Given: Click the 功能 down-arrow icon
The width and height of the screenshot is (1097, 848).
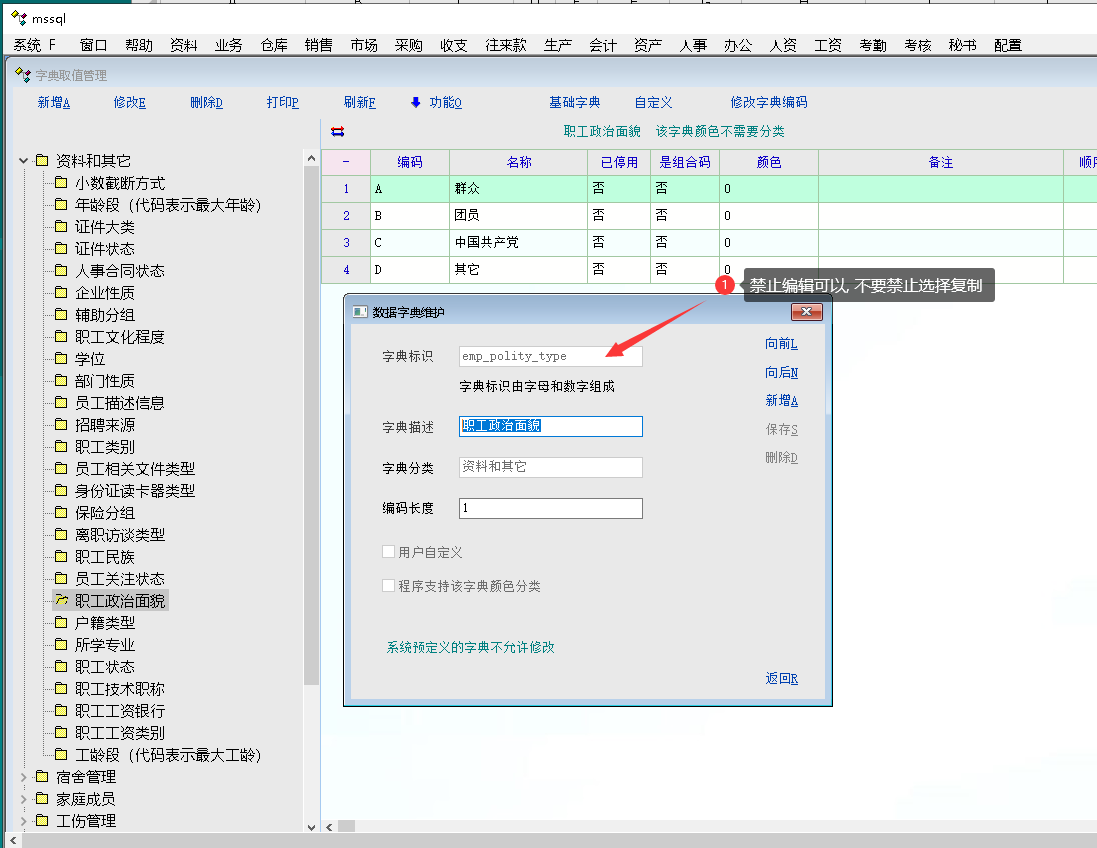Looking at the screenshot, I should [416, 102].
